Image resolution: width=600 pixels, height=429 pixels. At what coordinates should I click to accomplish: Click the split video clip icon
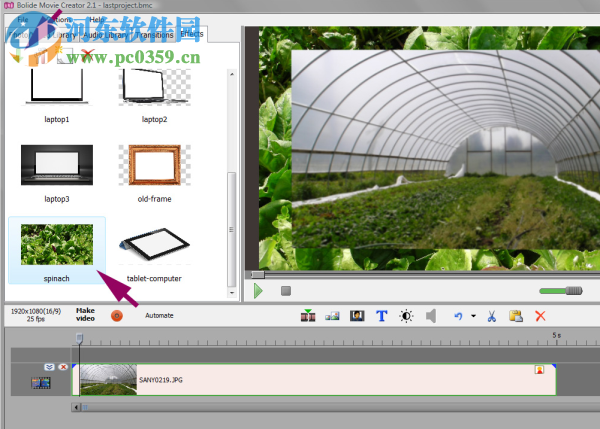308,316
